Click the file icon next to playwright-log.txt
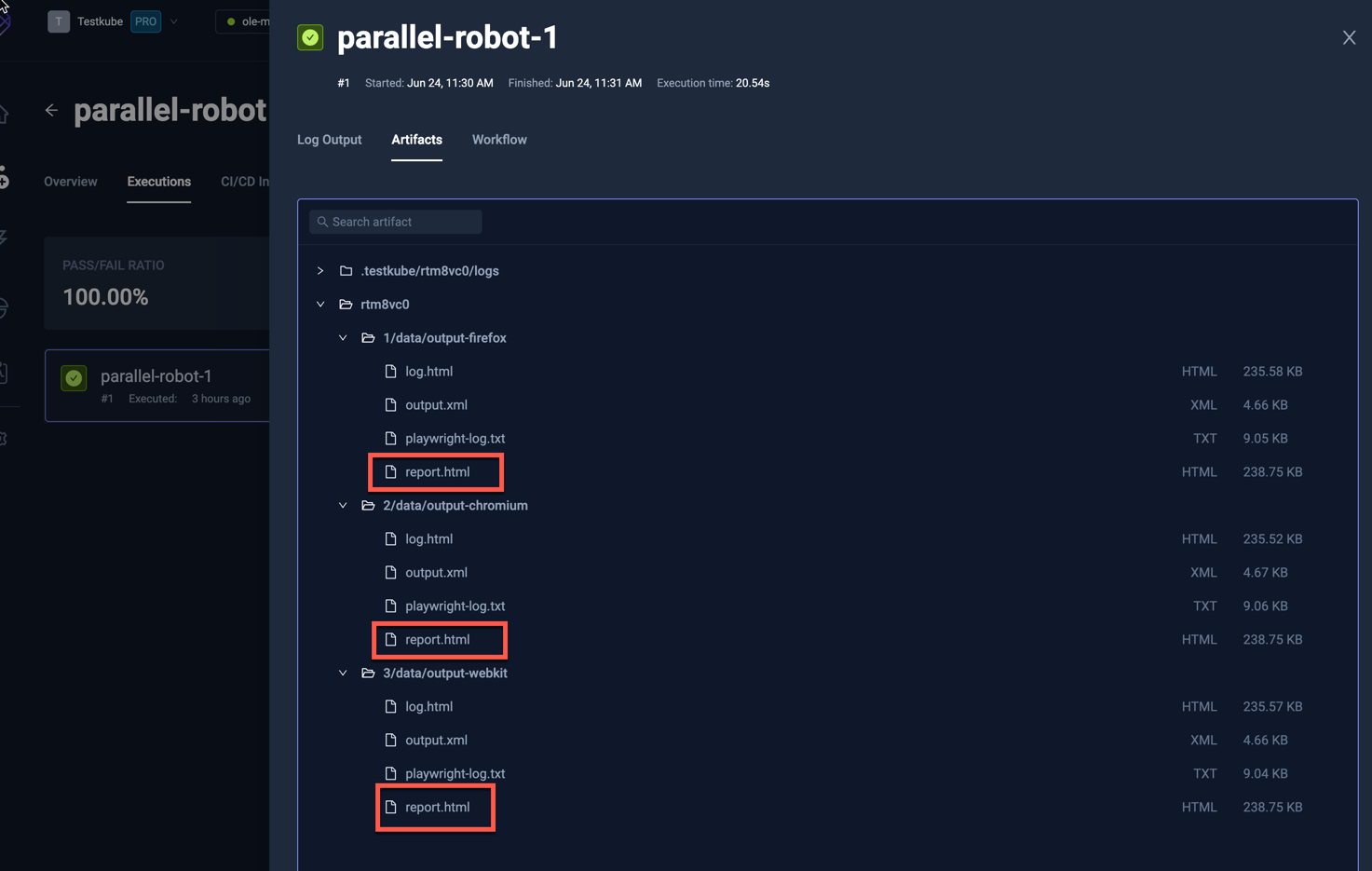This screenshot has width=1372, height=871. [x=391, y=438]
